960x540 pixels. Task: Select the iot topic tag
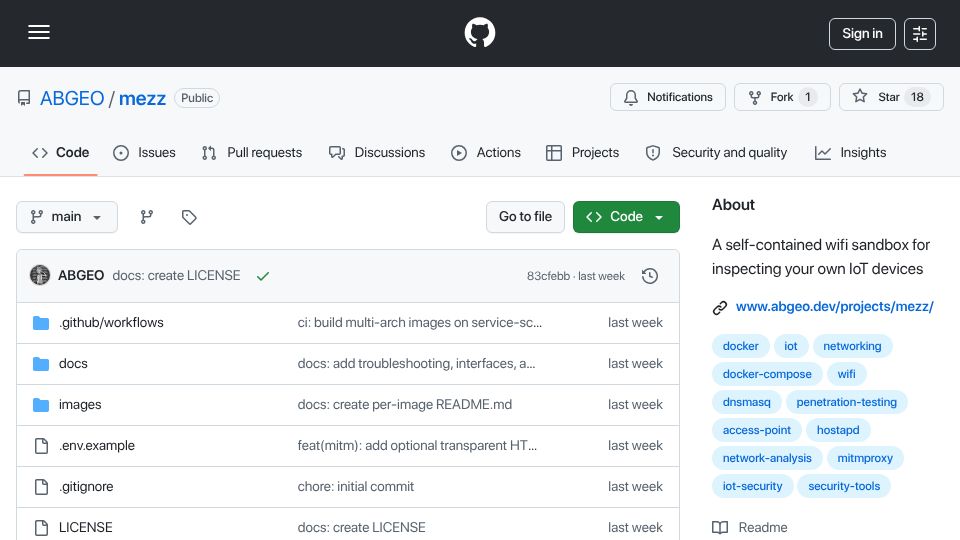click(x=791, y=347)
